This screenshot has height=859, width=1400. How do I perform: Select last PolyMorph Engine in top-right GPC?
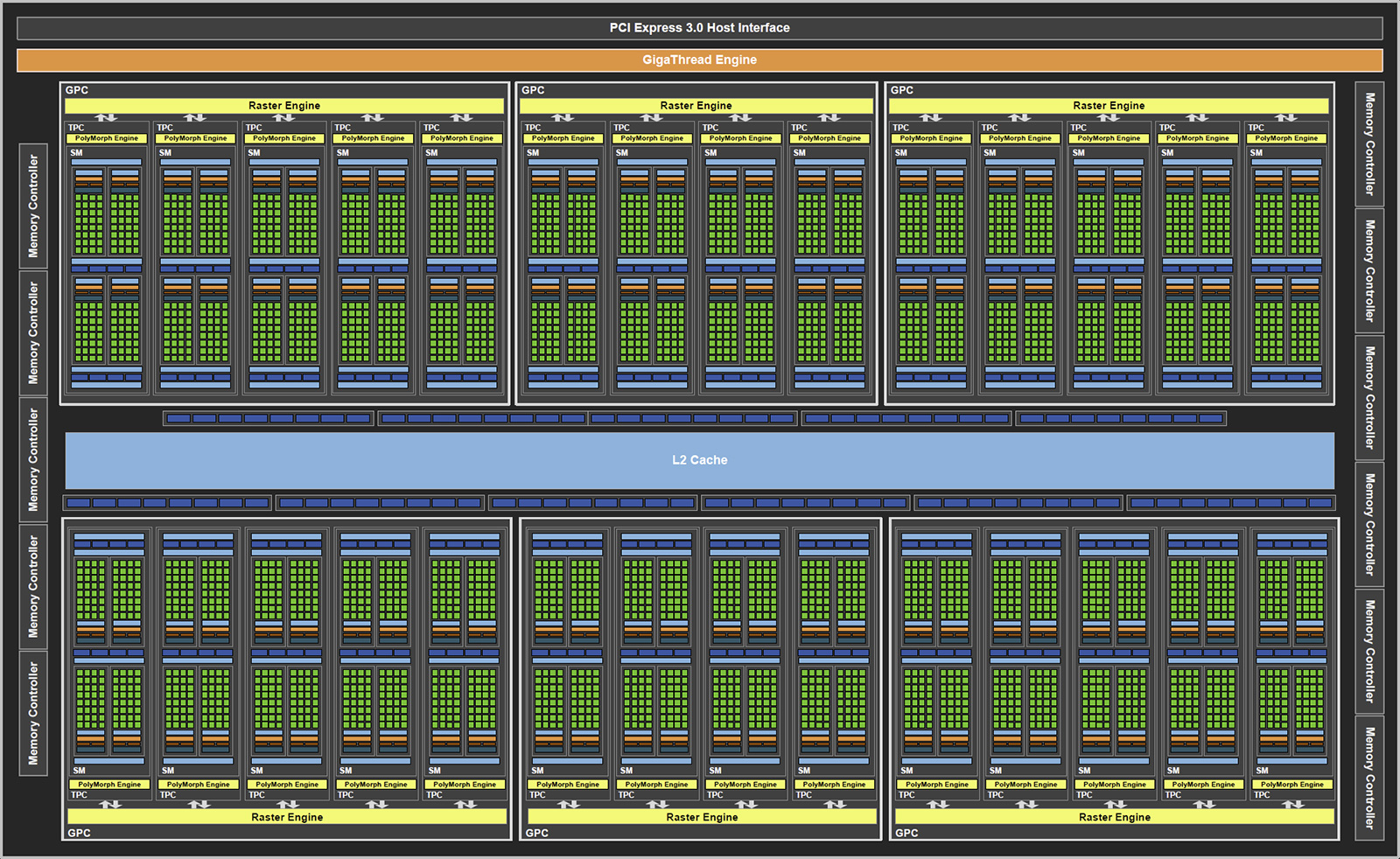point(1286,138)
